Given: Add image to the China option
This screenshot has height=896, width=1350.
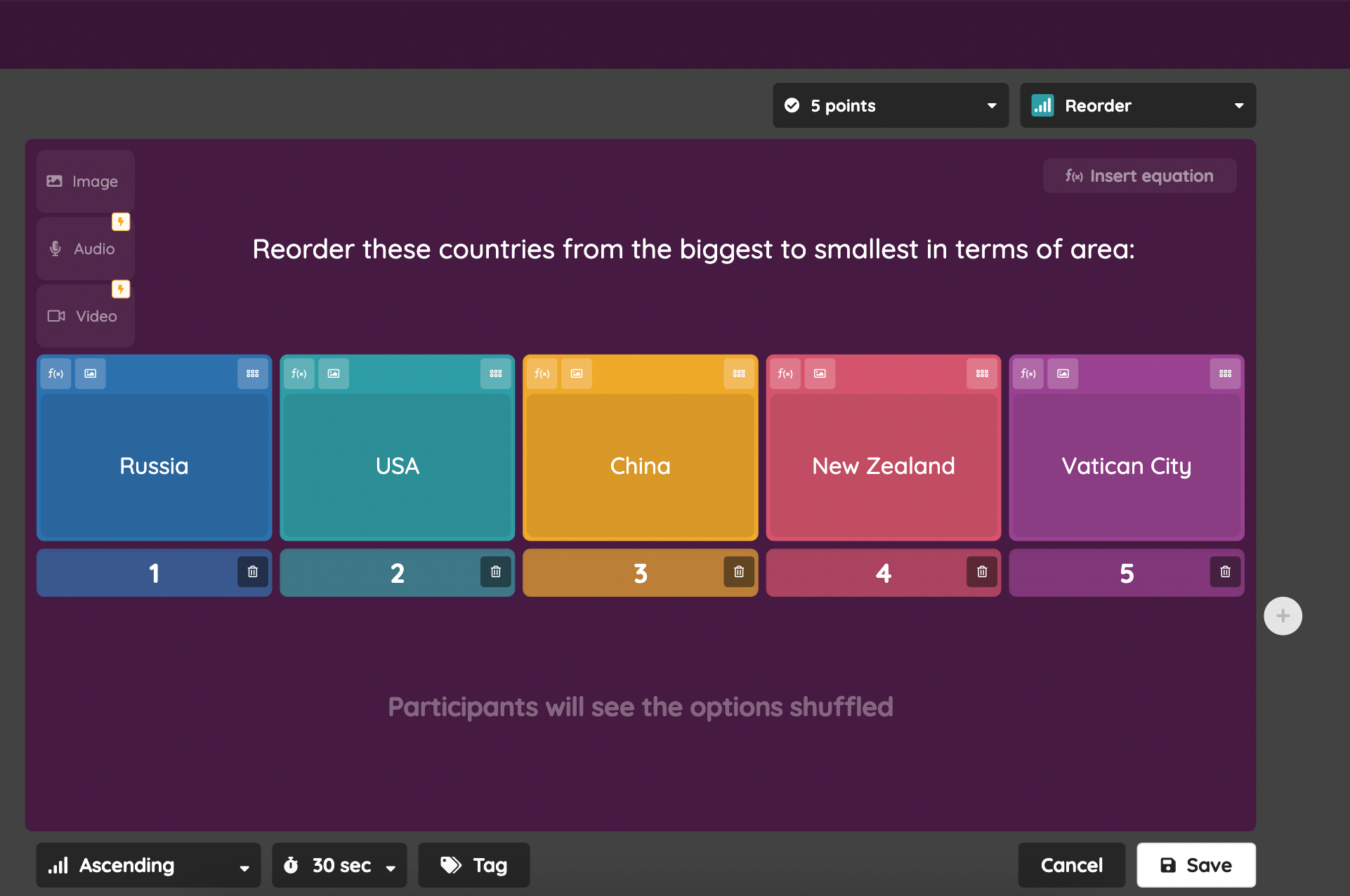Looking at the screenshot, I should click(576, 374).
